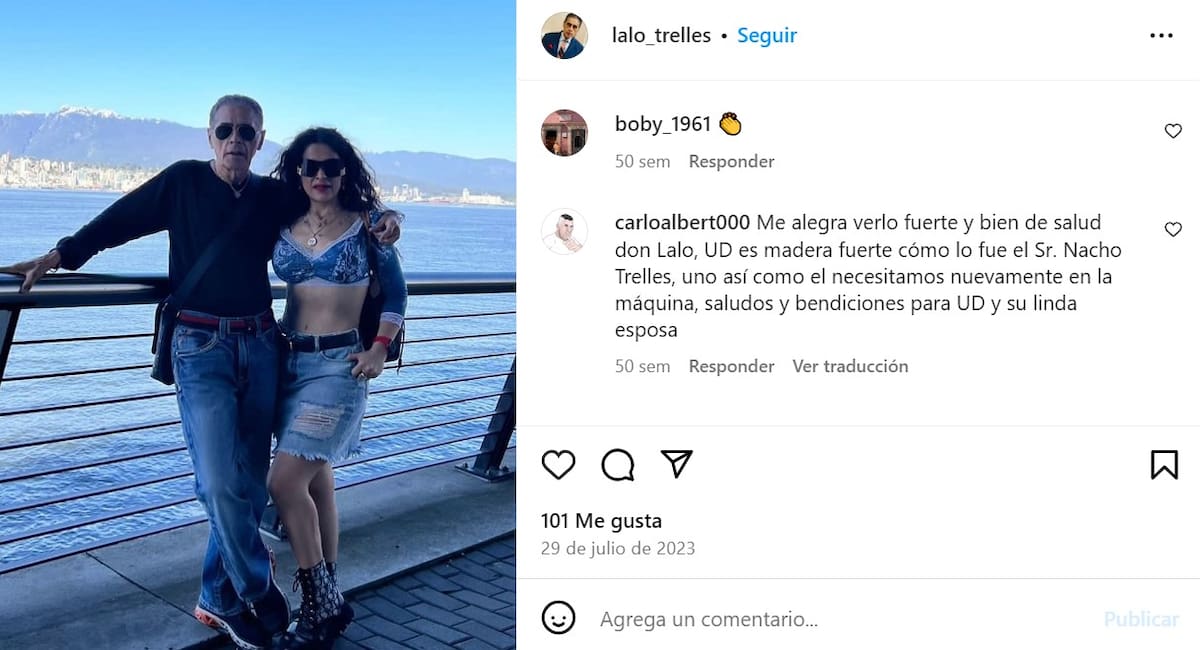Viewport: 1200px width, 650px height.
Task: Follow lalo_trelles with Seguir
Action: [767, 35]
